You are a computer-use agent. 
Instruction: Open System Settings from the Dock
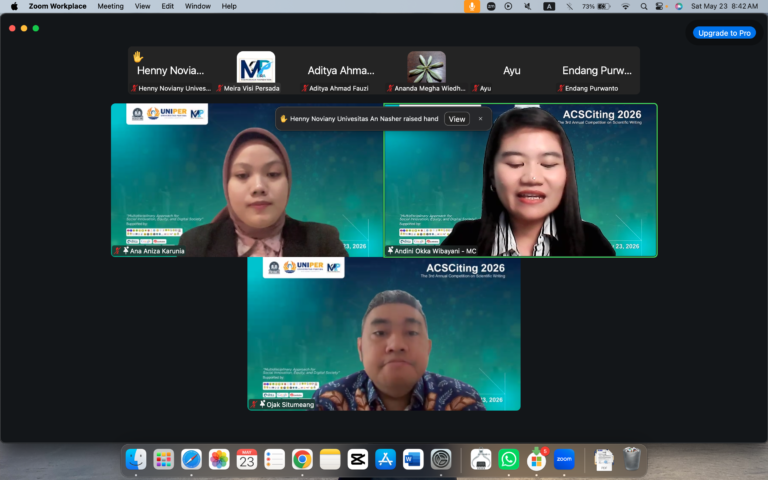(441, 459)
